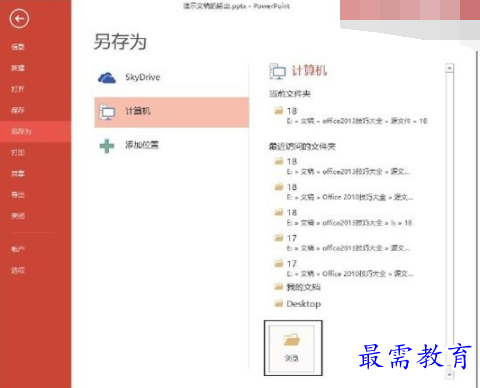Click 关闭 (Close) in the sidebar
This screenshot has width=480, height=388.
point(18,216)
